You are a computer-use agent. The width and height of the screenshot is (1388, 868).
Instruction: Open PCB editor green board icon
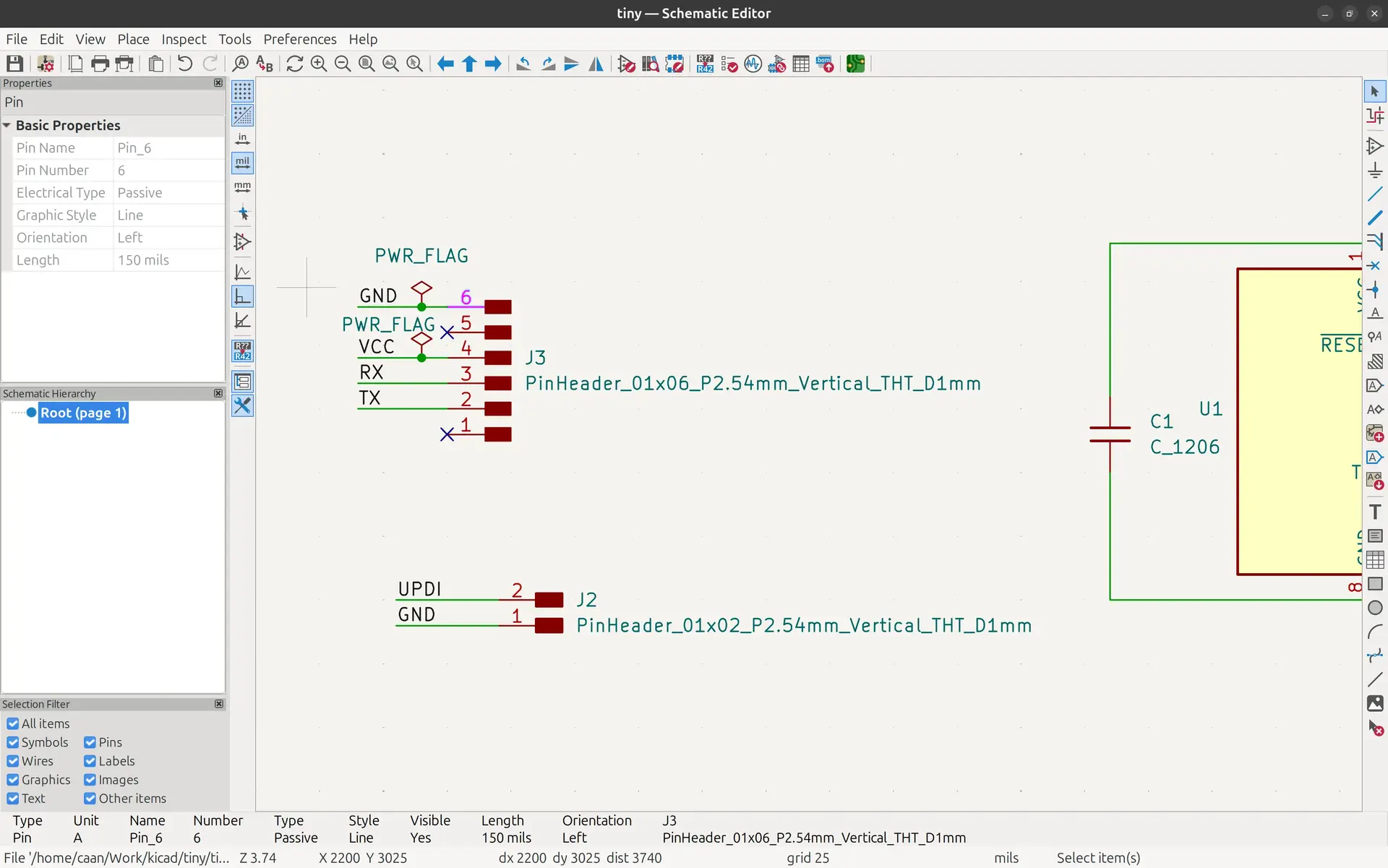(855, 64)
